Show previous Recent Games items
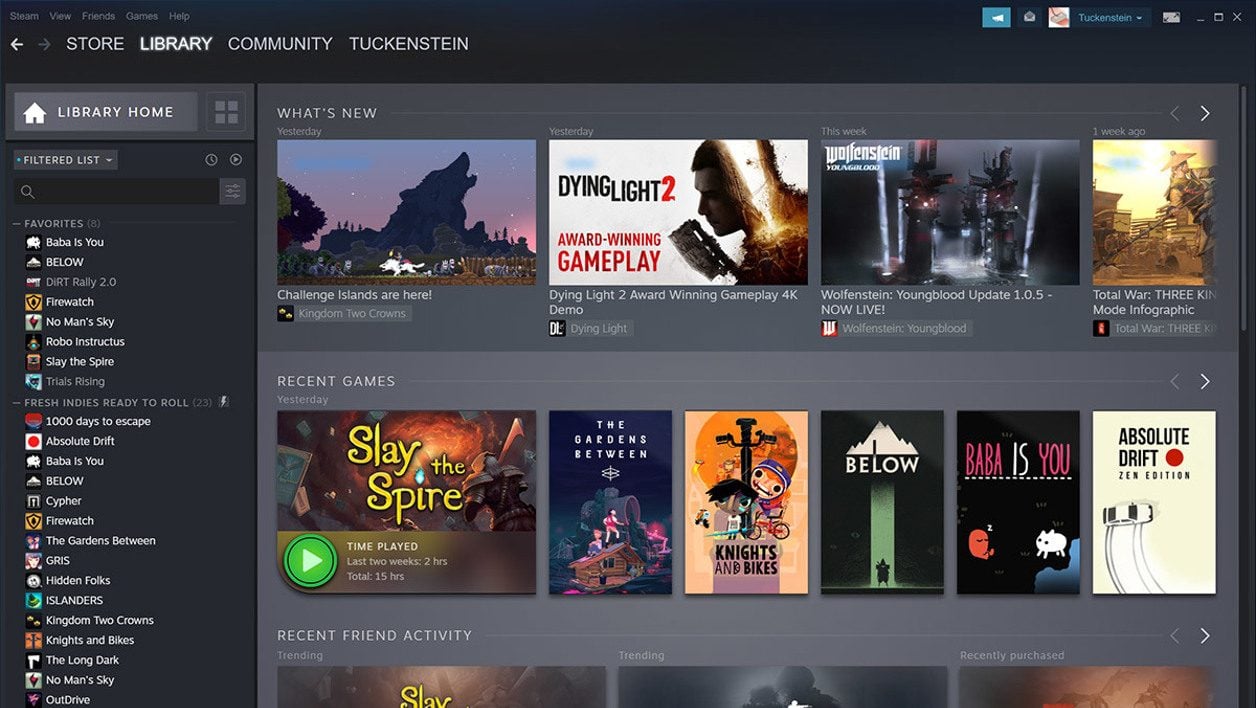1256x708 pixels. [1175, 381]
